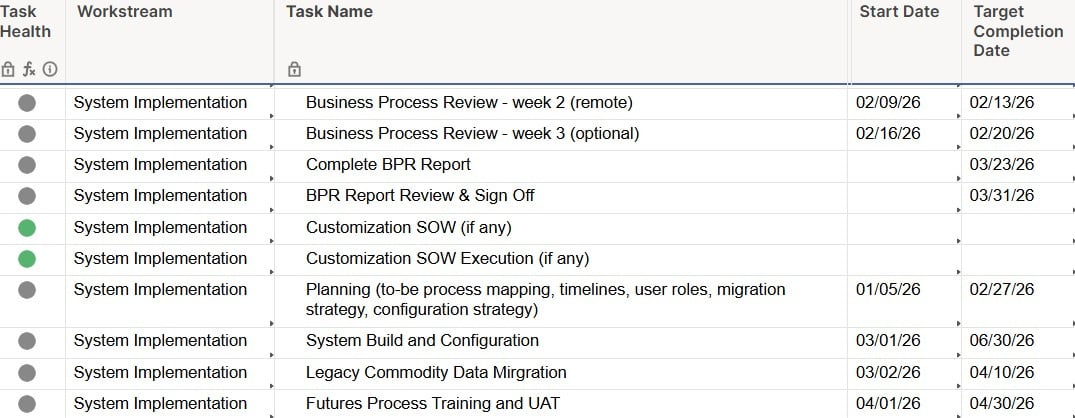The width and height of the screenshot is (1075, 418).
Task: Click gray health dot for Futures Process Training row
Action: (x=27, y=404)
